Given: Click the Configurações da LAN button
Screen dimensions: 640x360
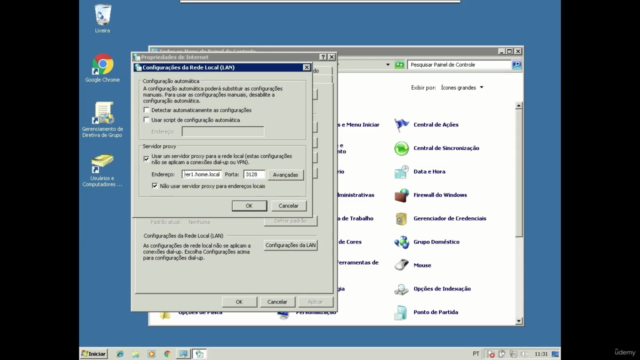Looking at the screenshot, I should 291,245.
